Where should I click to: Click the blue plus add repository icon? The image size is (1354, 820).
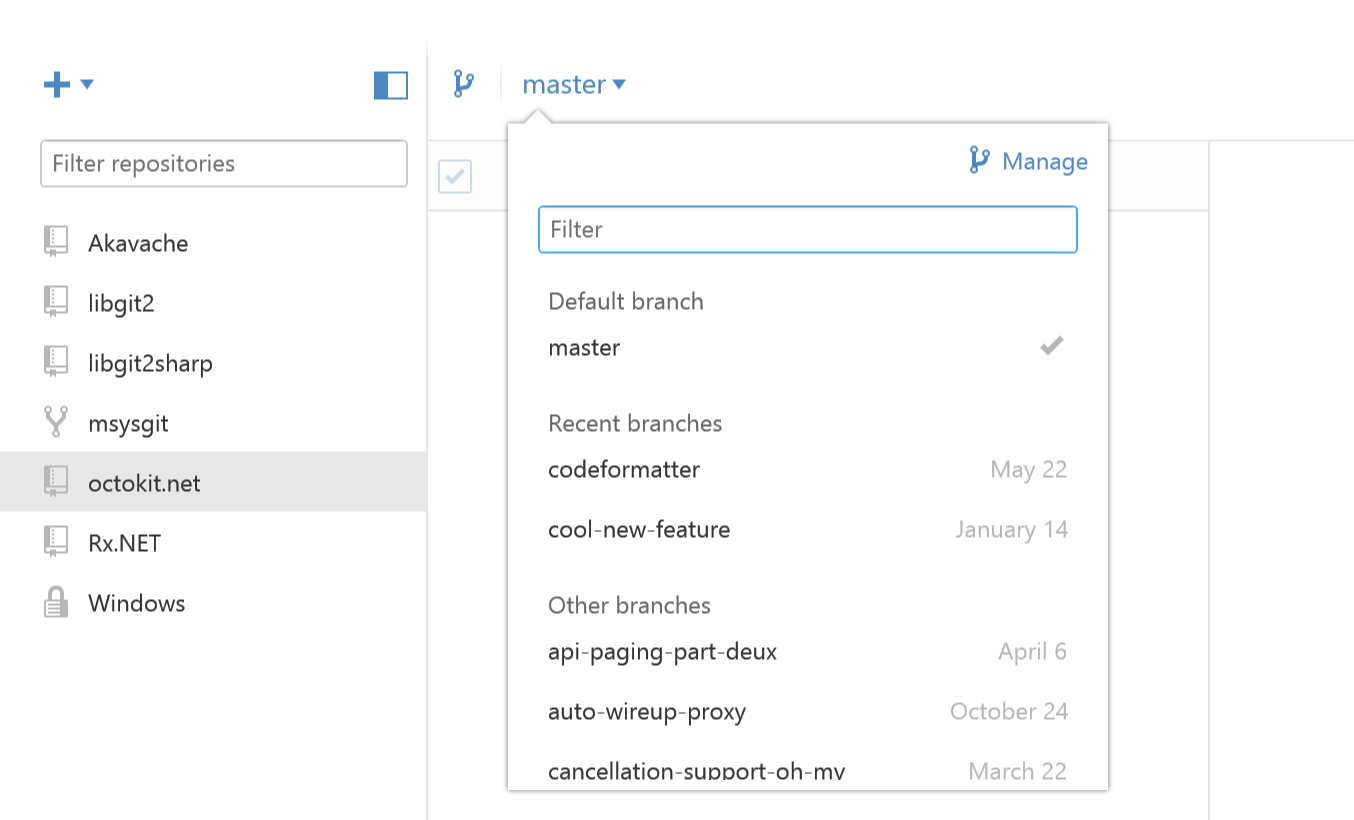tap(56, 85)
